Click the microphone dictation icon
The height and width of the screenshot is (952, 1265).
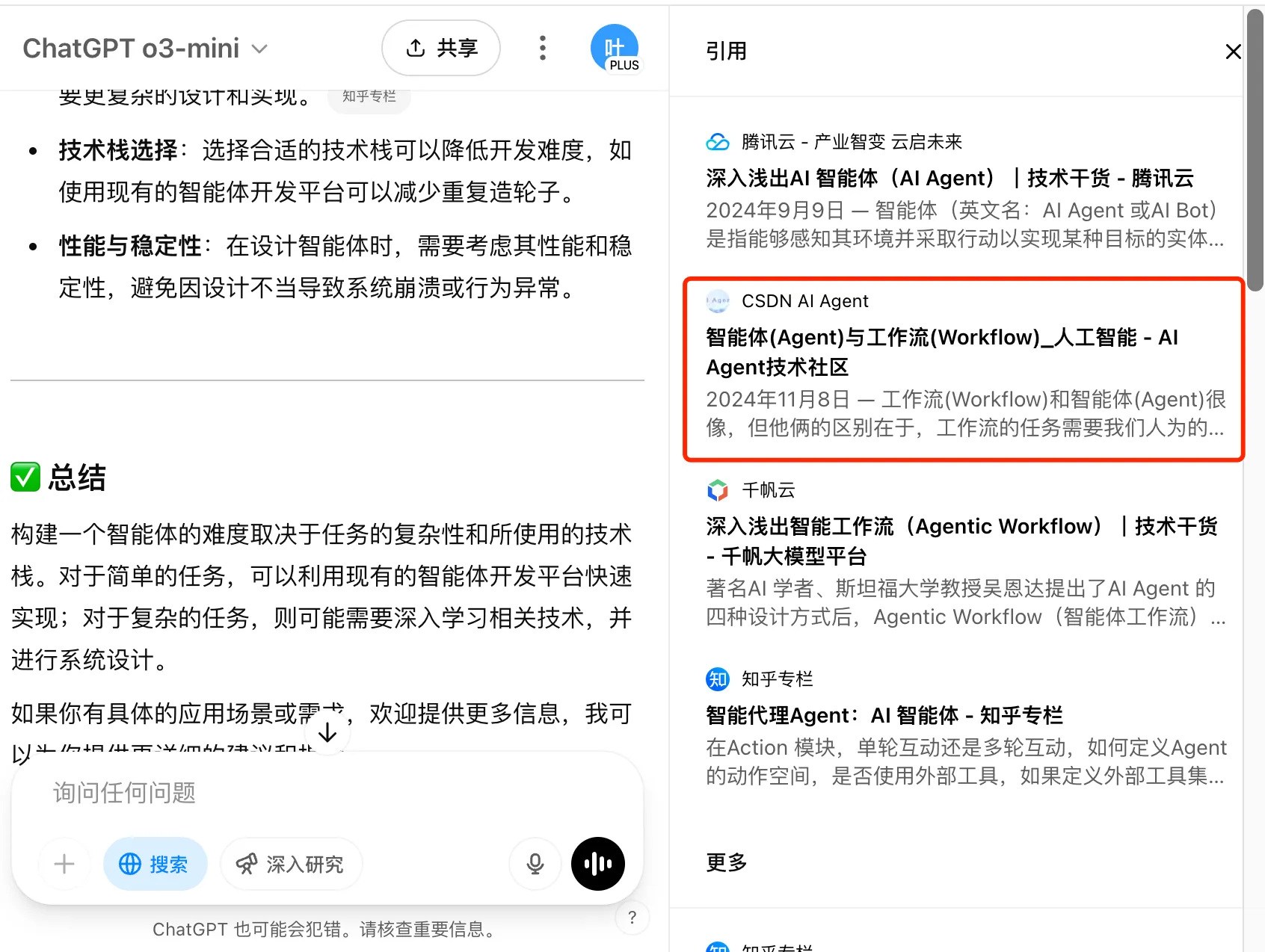point(535,864)
